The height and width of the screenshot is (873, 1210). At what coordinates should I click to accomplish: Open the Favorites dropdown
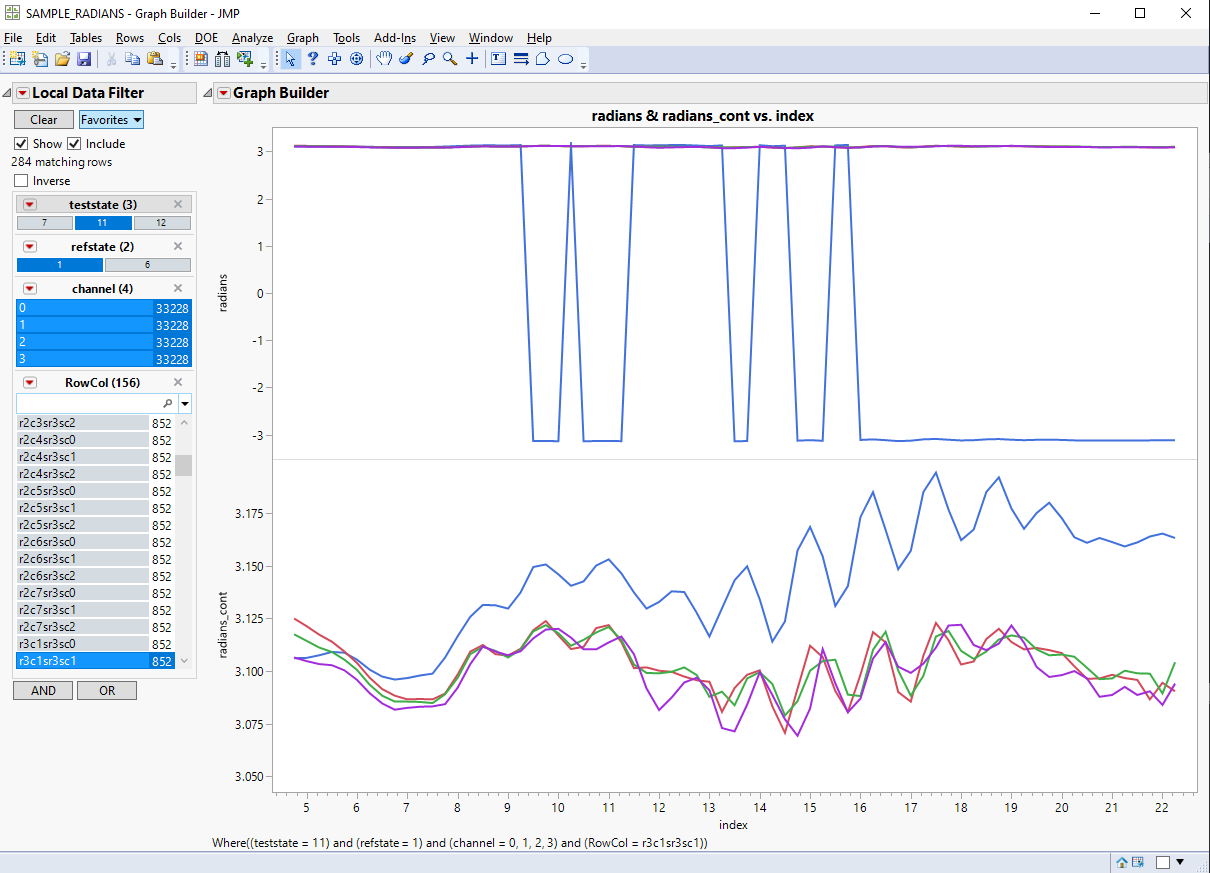110,119
